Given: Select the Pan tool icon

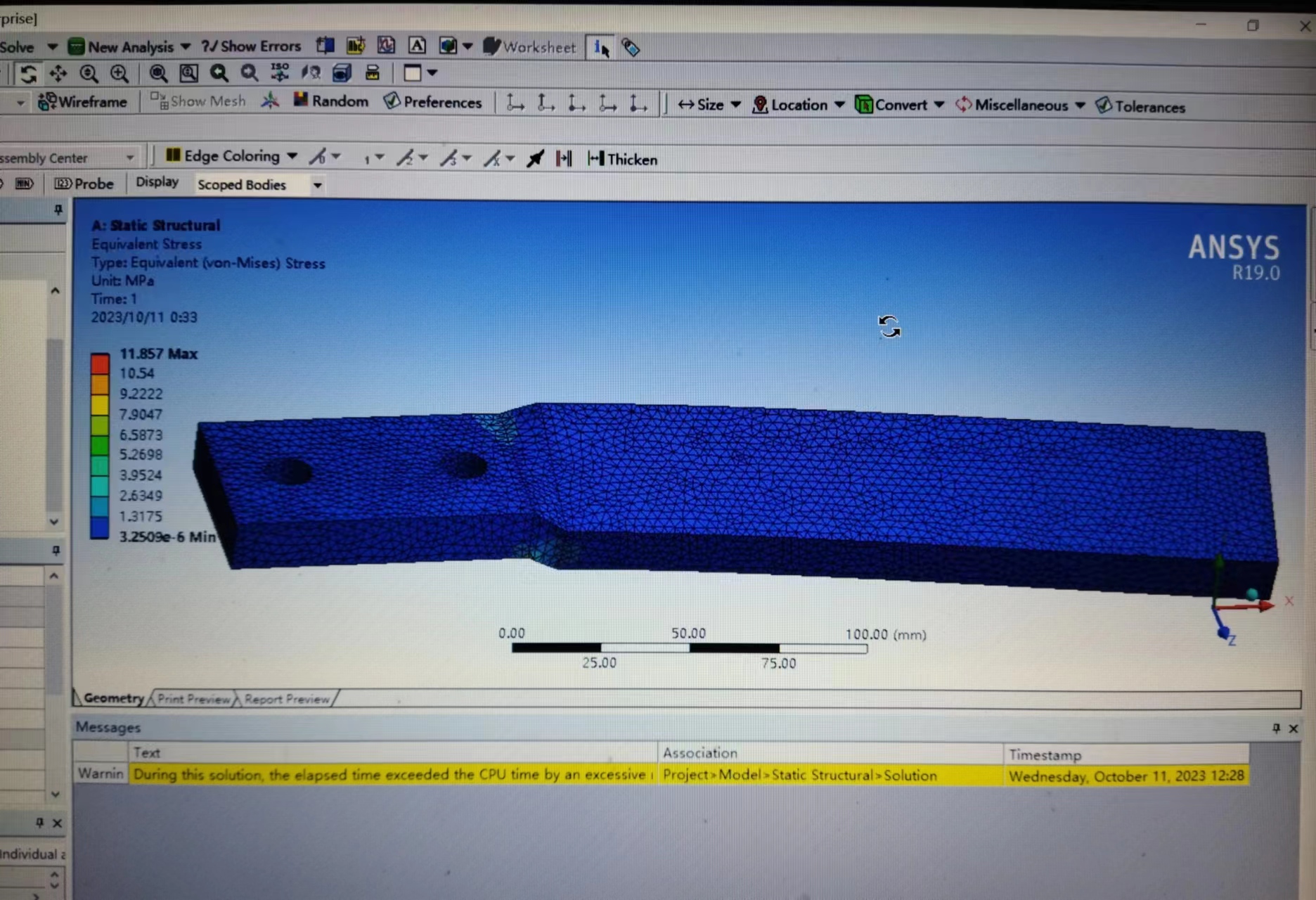Looking at the screenshot, I should [x=58, y=74].
